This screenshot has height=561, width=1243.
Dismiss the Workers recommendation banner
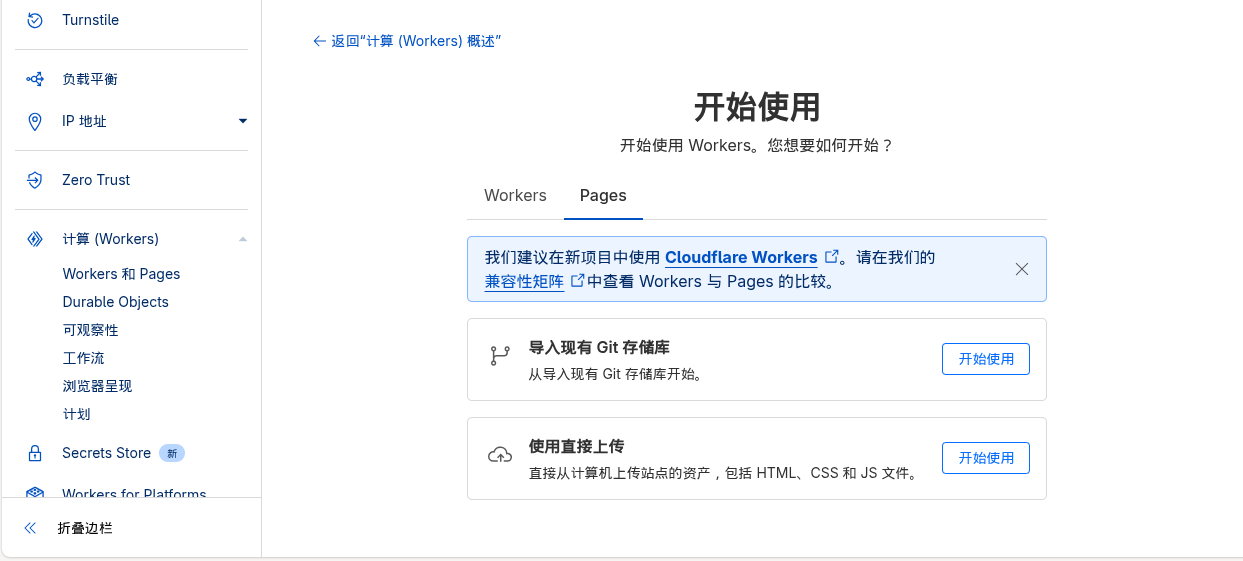[1021, 269]
